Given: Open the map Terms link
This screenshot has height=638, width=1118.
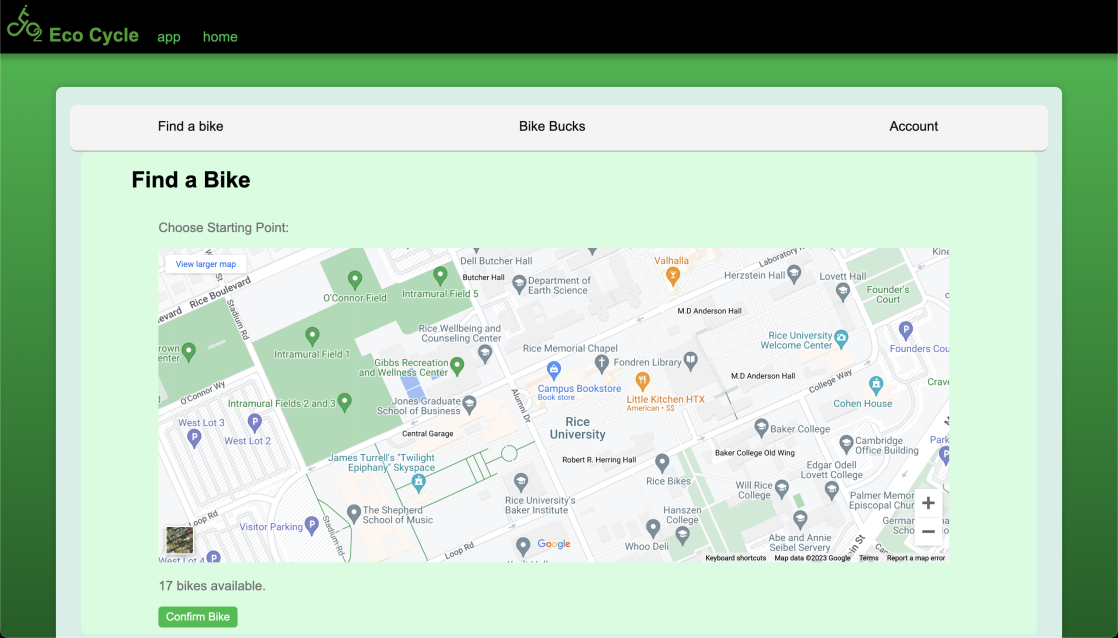Looking at the screenshot, I should (868, 558).
